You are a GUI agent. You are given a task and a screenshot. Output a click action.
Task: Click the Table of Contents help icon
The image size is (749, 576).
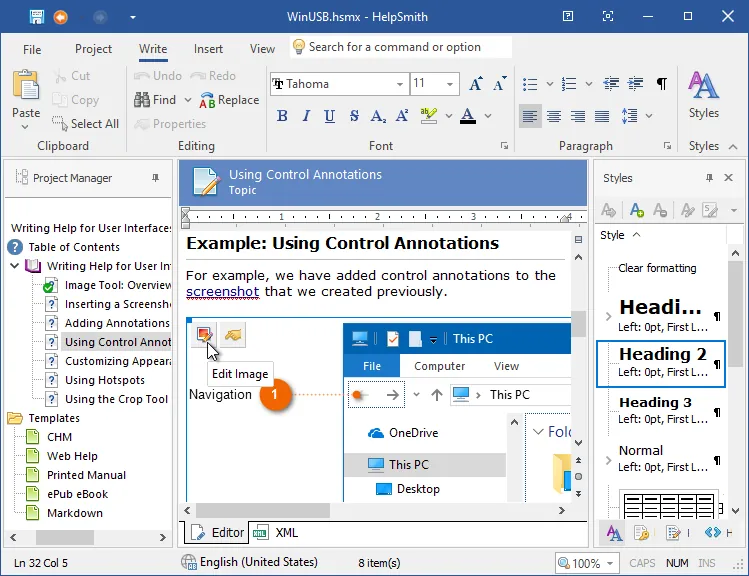(15, 247)
